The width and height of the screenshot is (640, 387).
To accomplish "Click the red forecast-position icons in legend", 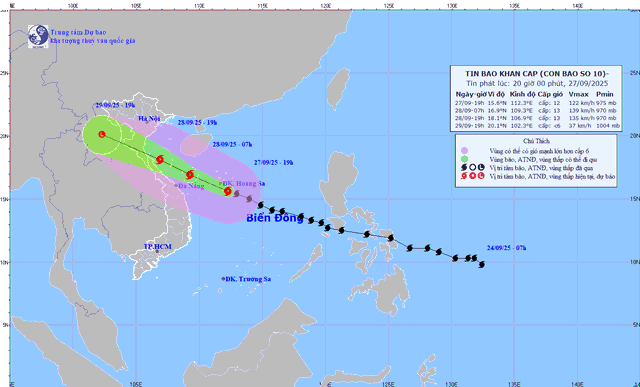I will 472,176.
